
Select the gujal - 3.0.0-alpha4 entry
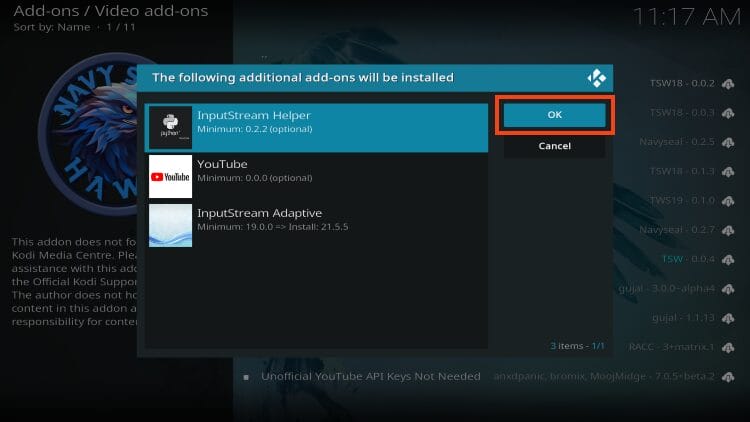pos(667,289)
